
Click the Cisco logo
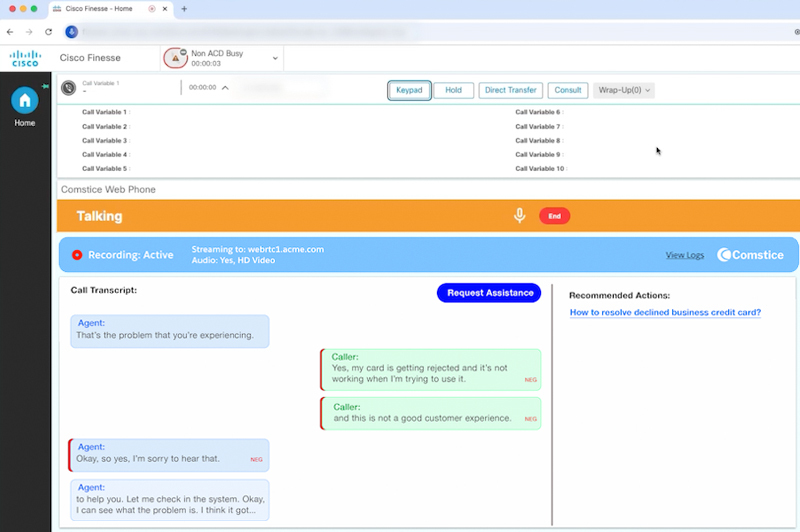[25, 58]
